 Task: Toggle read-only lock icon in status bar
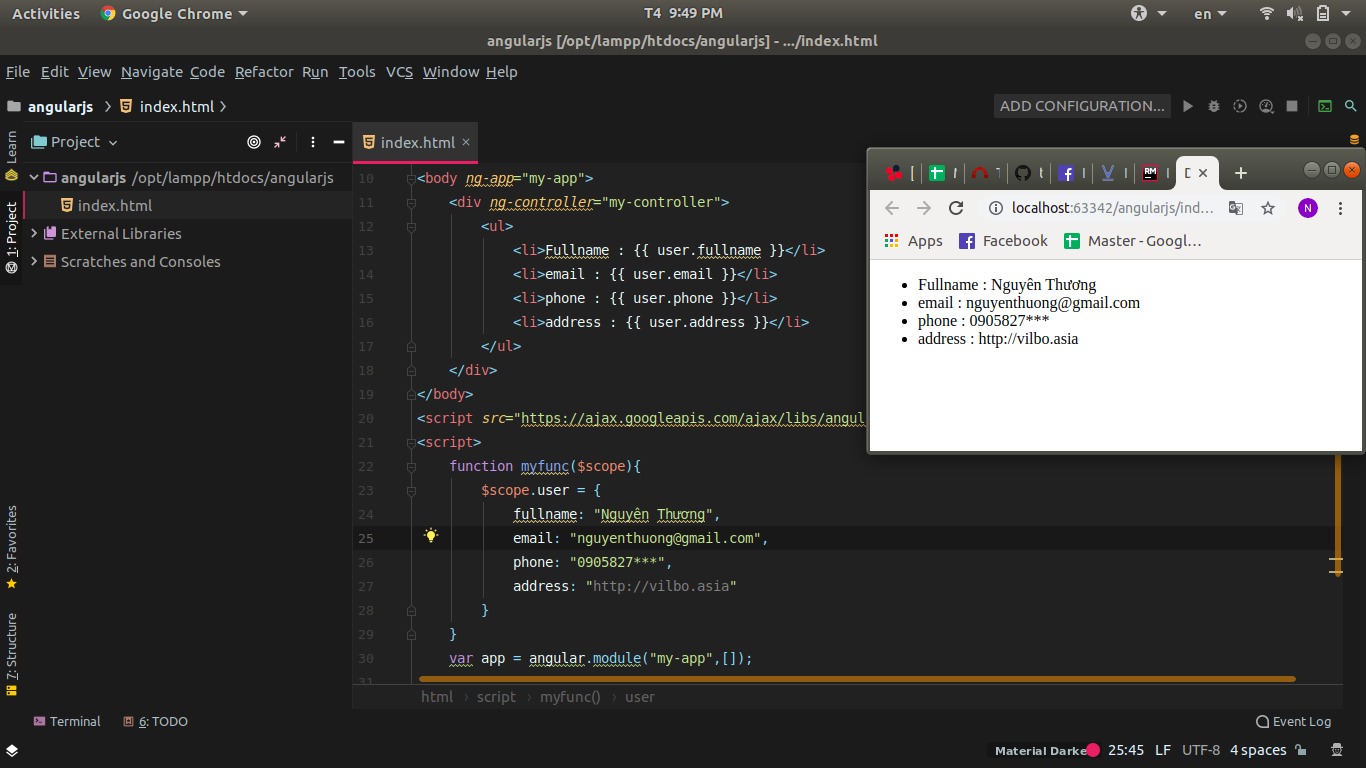[1301, 750]
